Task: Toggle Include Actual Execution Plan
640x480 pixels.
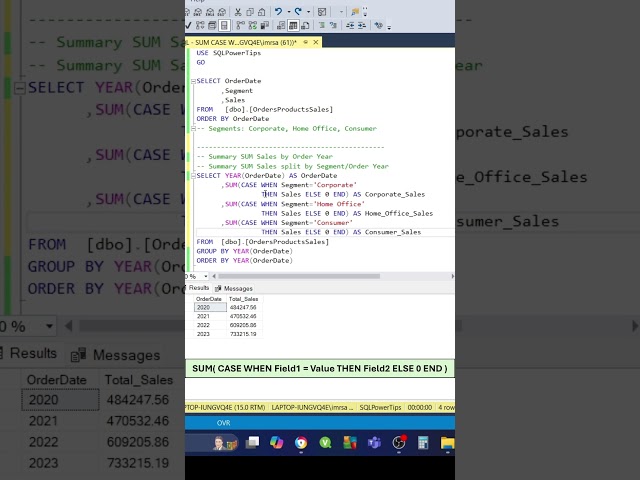Action: (240, 25)
